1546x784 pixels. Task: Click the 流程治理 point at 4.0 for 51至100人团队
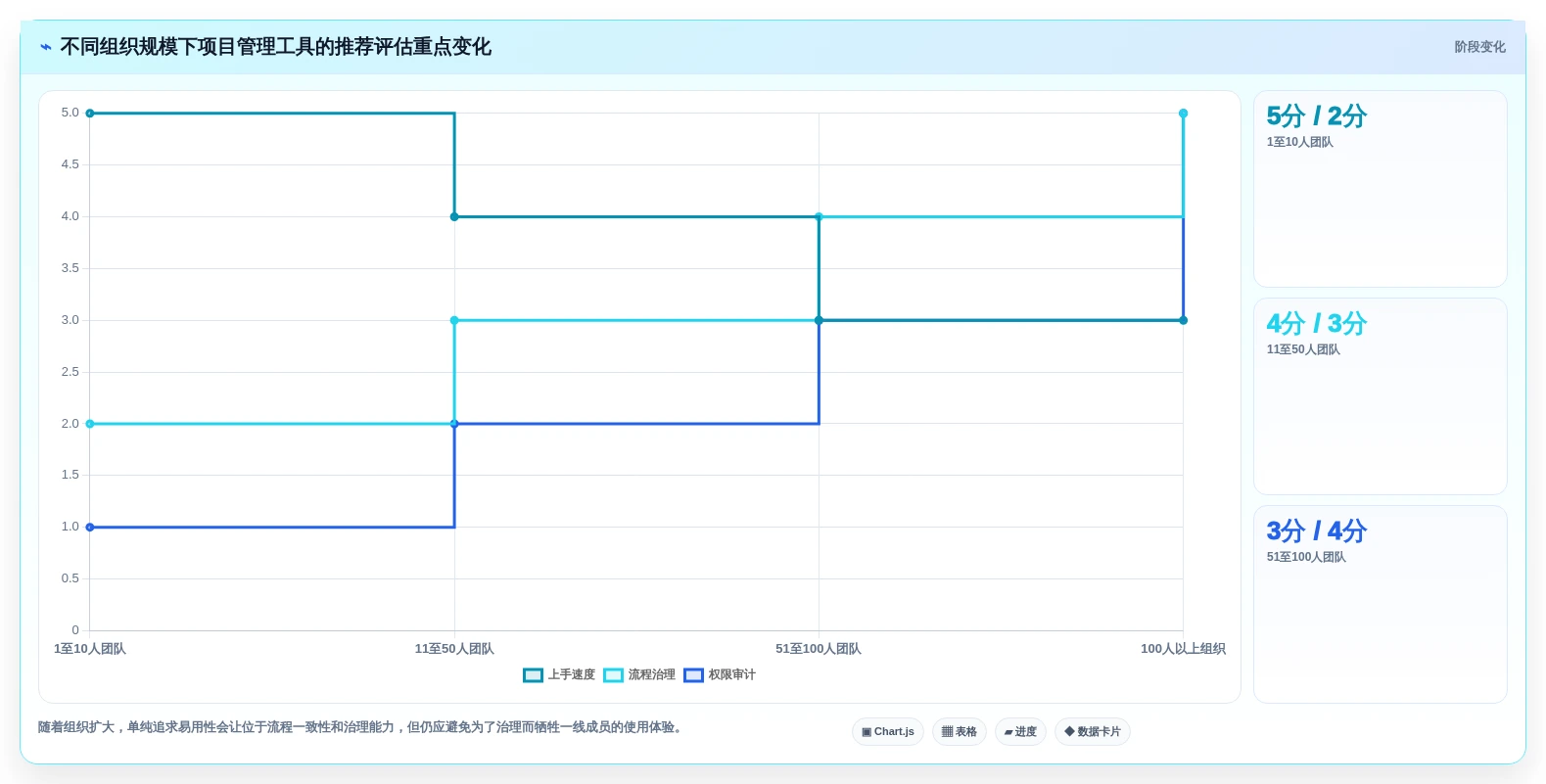pos(819,217)
